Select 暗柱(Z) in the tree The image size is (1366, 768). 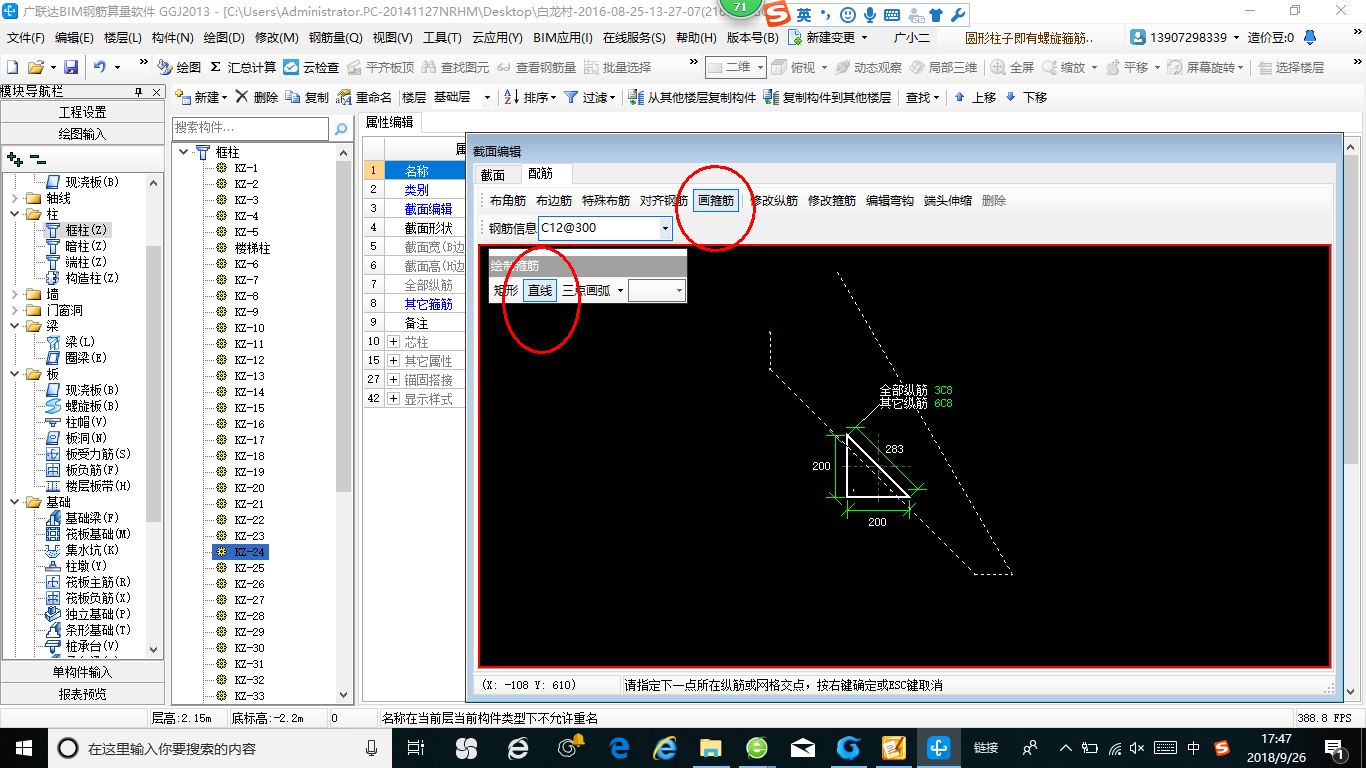[x=84, y=246]
